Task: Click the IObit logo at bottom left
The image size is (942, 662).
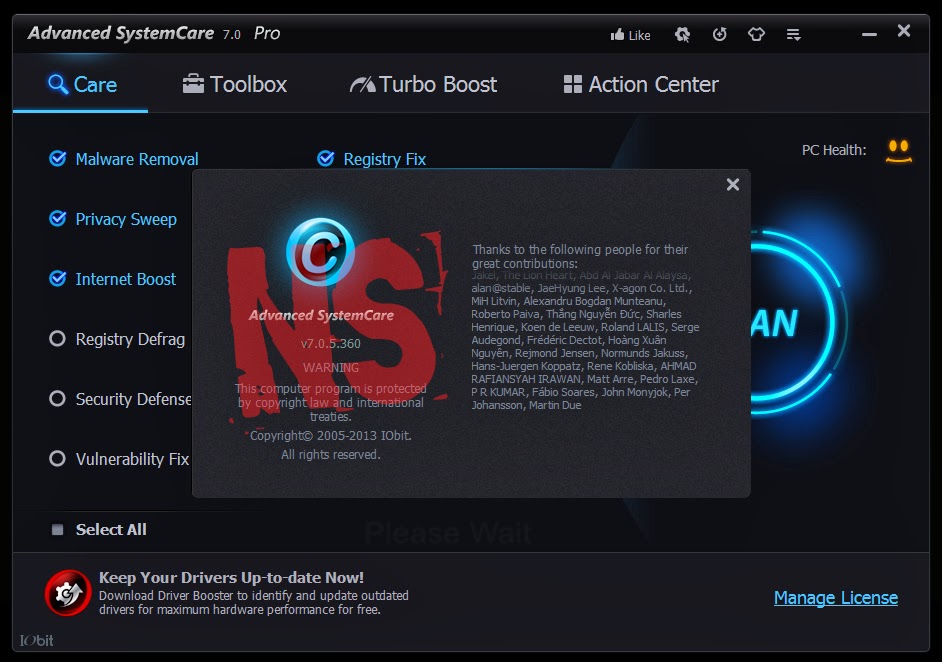Action: click(x=37, y=641)
